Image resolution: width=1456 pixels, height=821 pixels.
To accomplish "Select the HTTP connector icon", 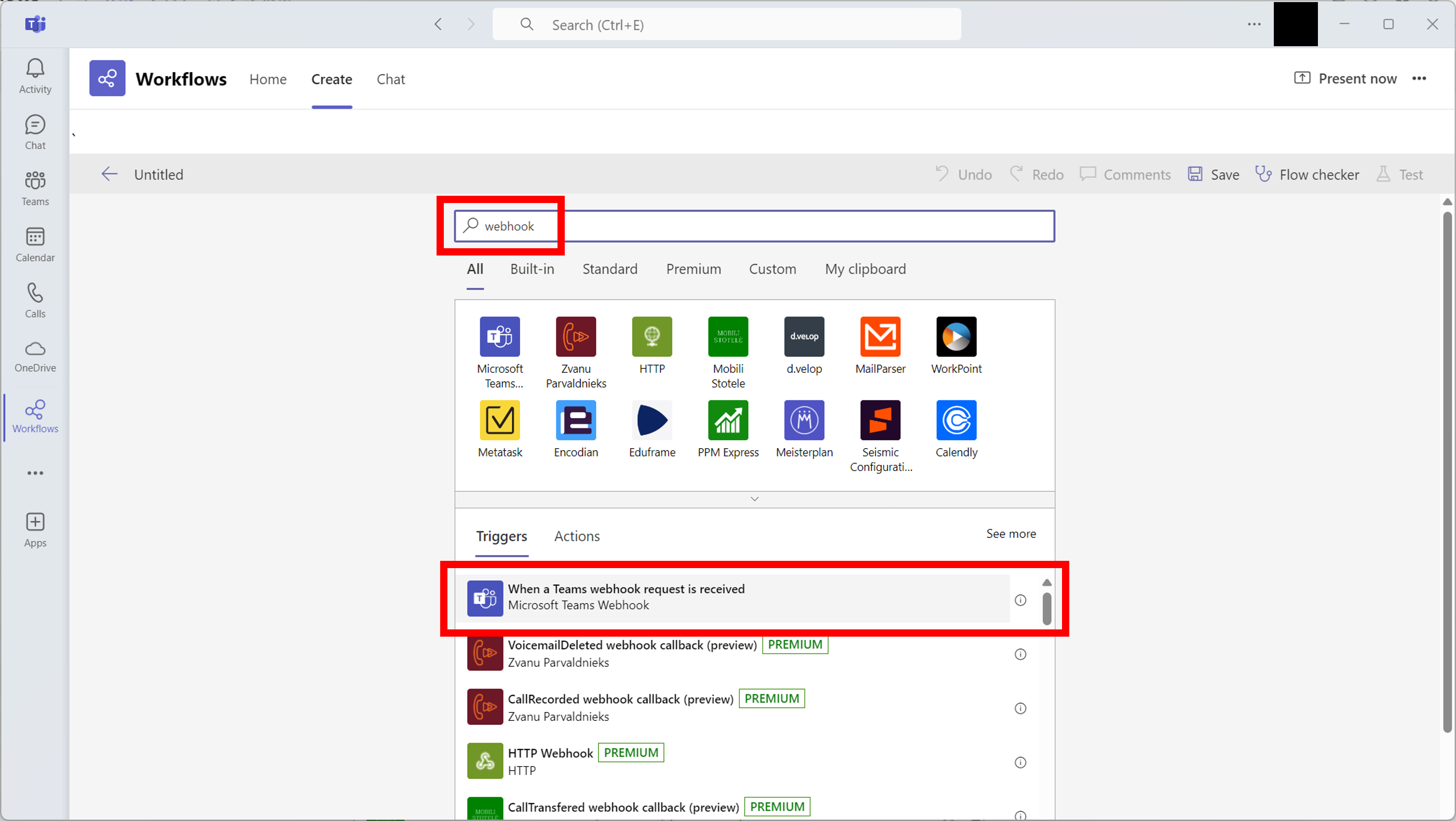I will click(x=651, y=337).
